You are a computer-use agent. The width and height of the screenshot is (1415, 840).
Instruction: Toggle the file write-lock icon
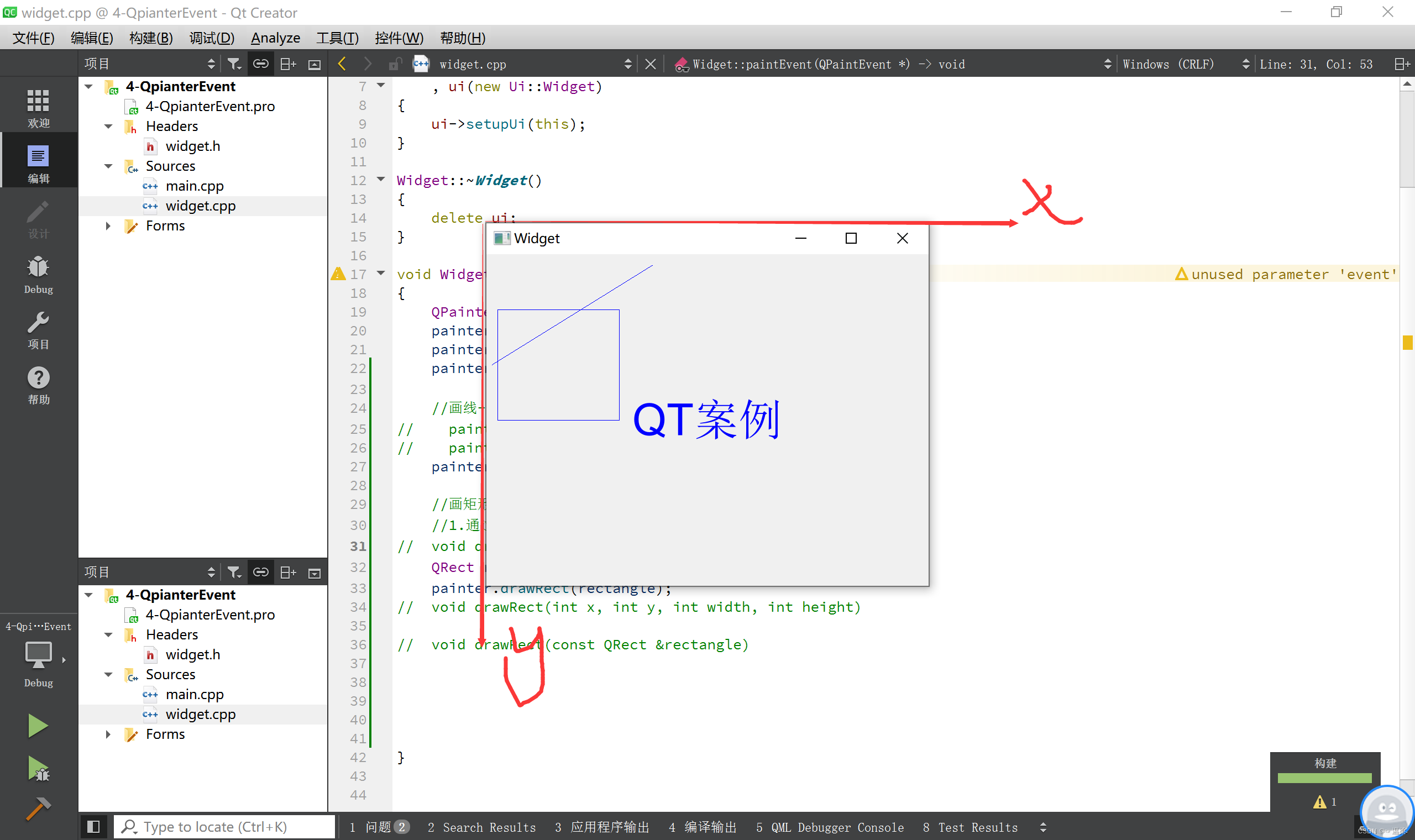coord(395,64)
